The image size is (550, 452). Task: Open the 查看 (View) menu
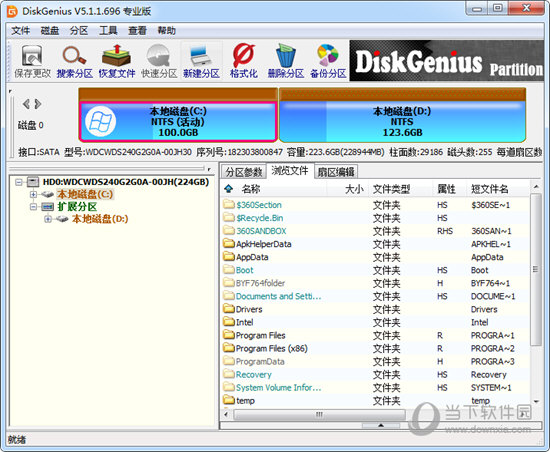(x=137, y=31)
